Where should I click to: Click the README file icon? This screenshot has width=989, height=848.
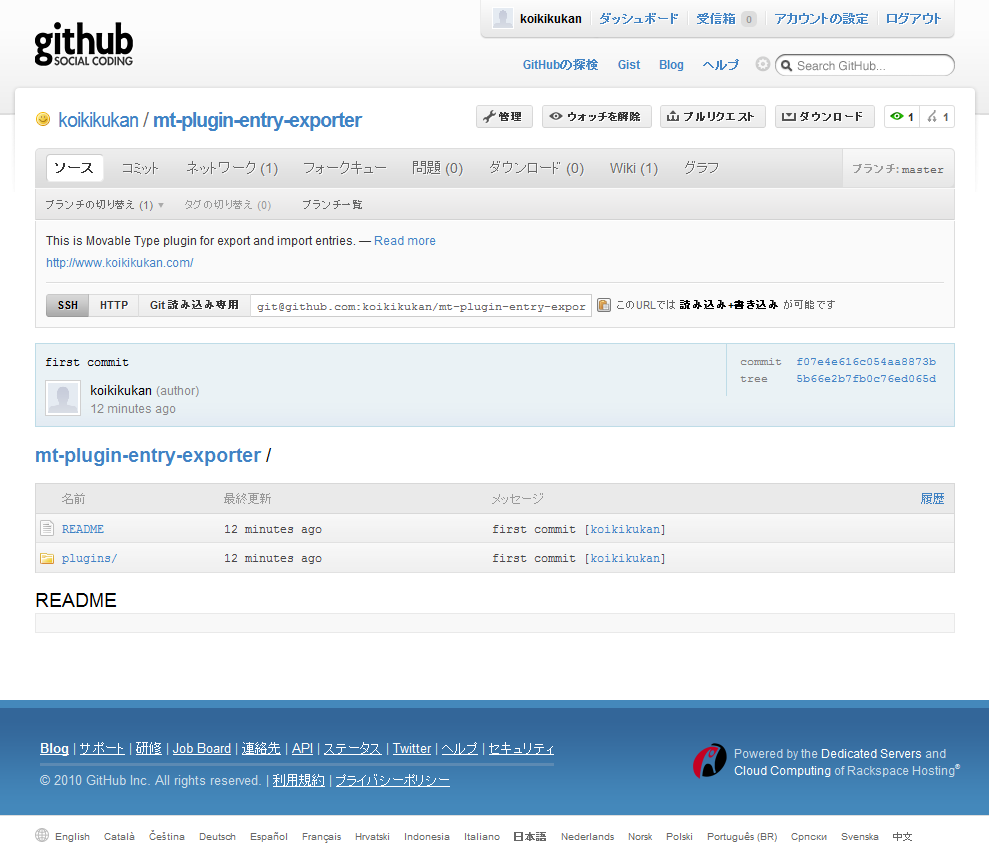(x=47, y=528)
